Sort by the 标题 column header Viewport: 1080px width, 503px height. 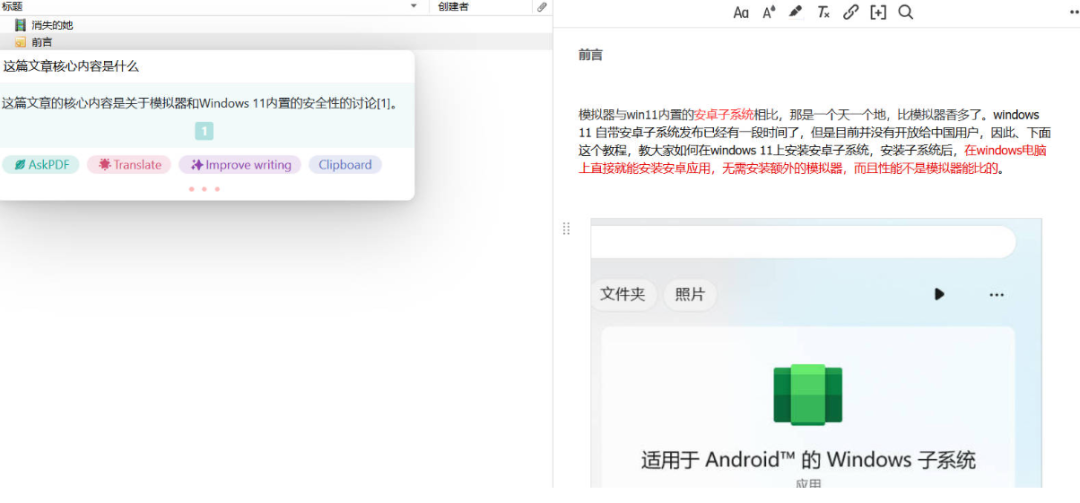pyautogui.click(x=12, y=6)
